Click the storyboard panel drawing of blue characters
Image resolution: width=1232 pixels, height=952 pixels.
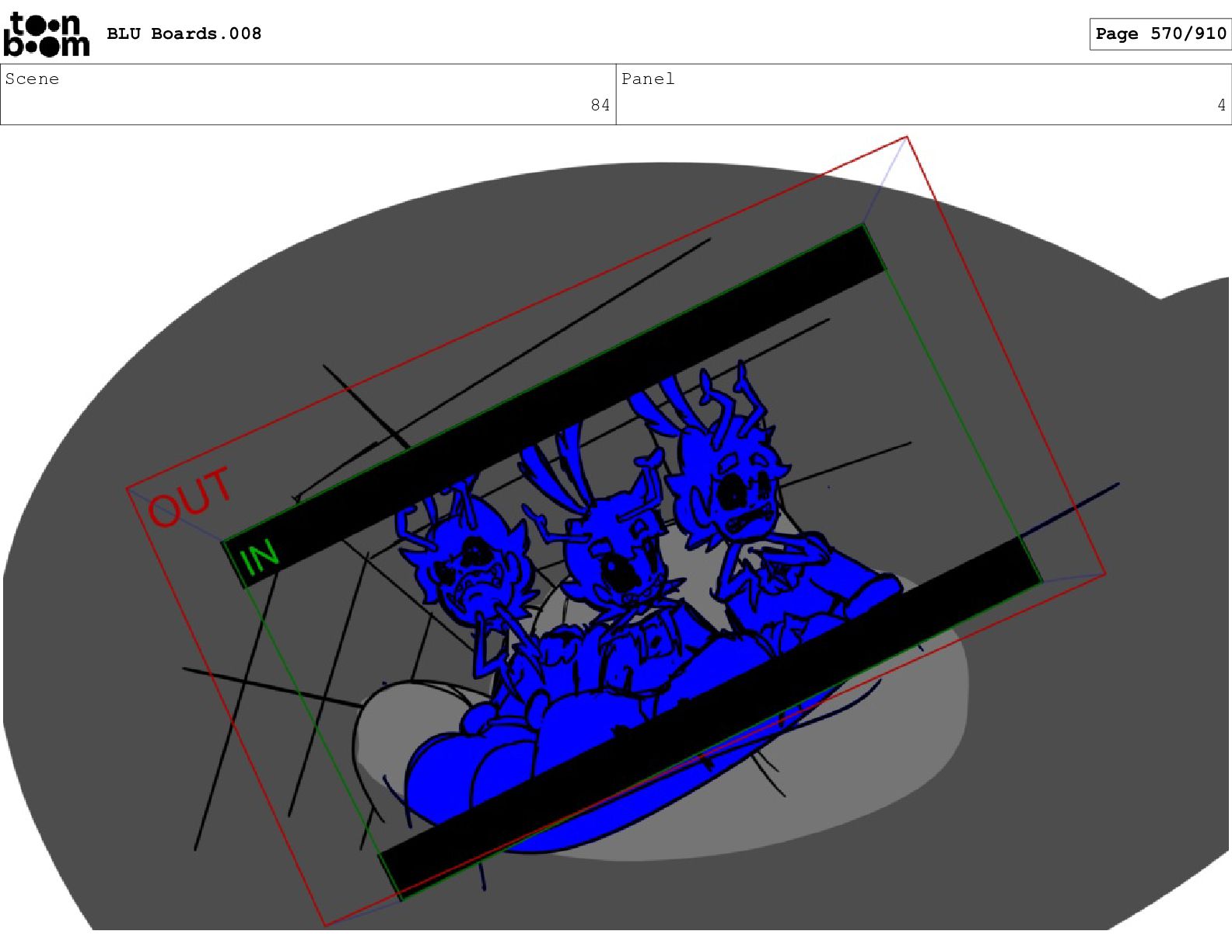click(x=616, y=532)
